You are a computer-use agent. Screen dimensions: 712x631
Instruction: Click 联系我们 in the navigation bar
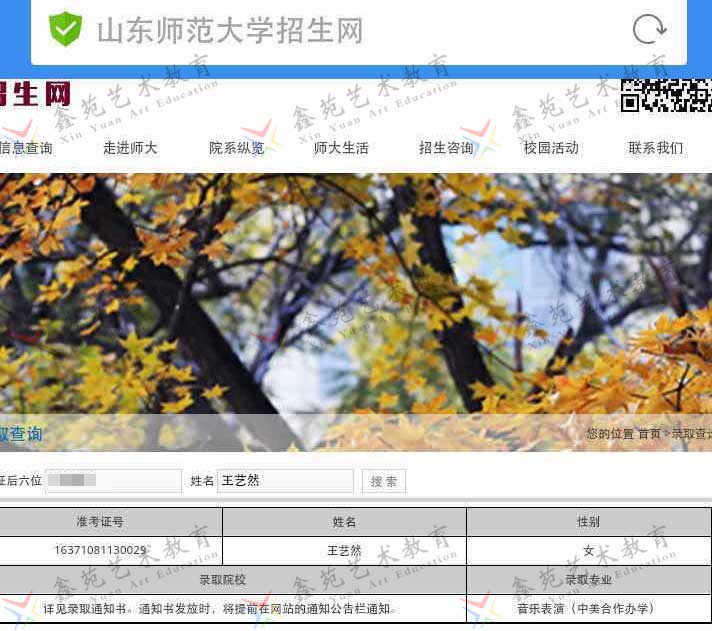[x=656, y=148]
